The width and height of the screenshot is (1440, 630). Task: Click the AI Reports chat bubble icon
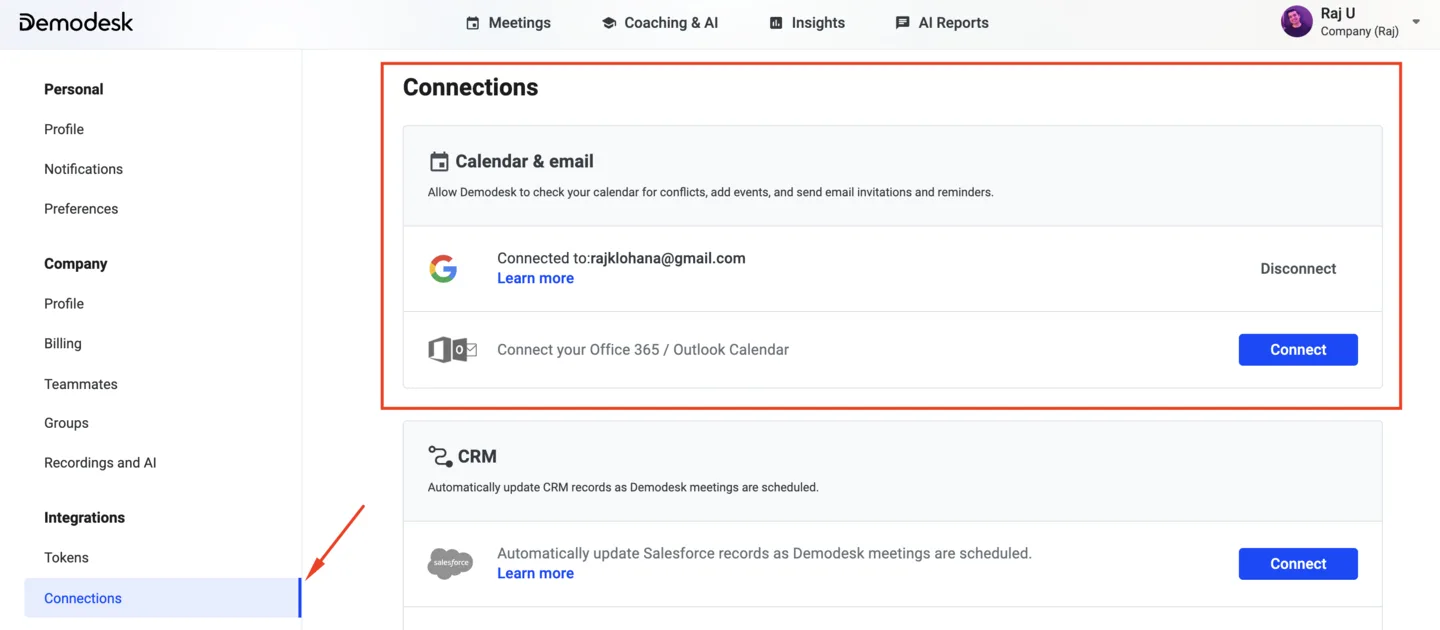[903, 23]
